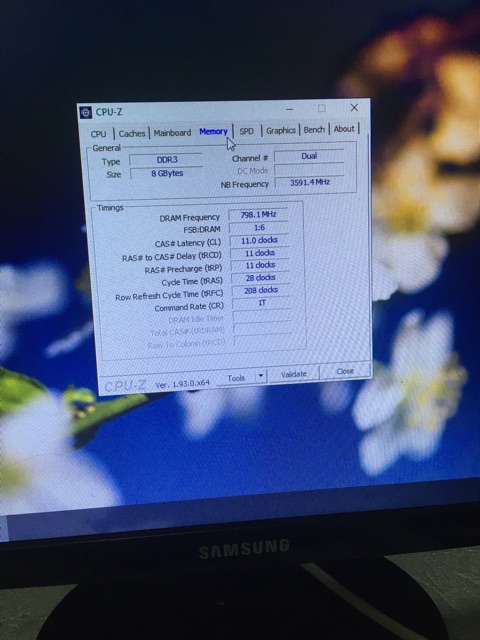Click the memory Type DDR3 field

point(167,160)
